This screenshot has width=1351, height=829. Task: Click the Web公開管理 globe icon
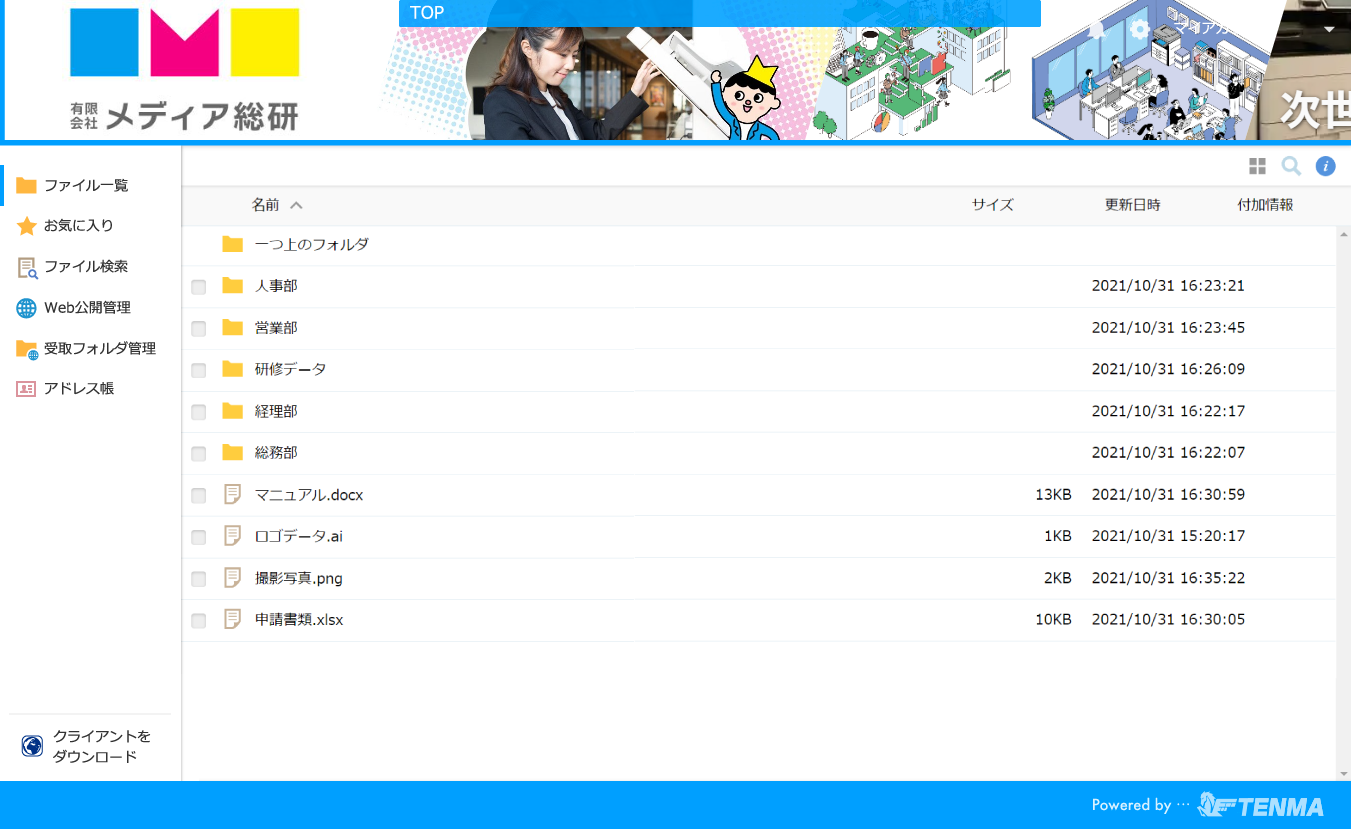click(x=26, y=308)
